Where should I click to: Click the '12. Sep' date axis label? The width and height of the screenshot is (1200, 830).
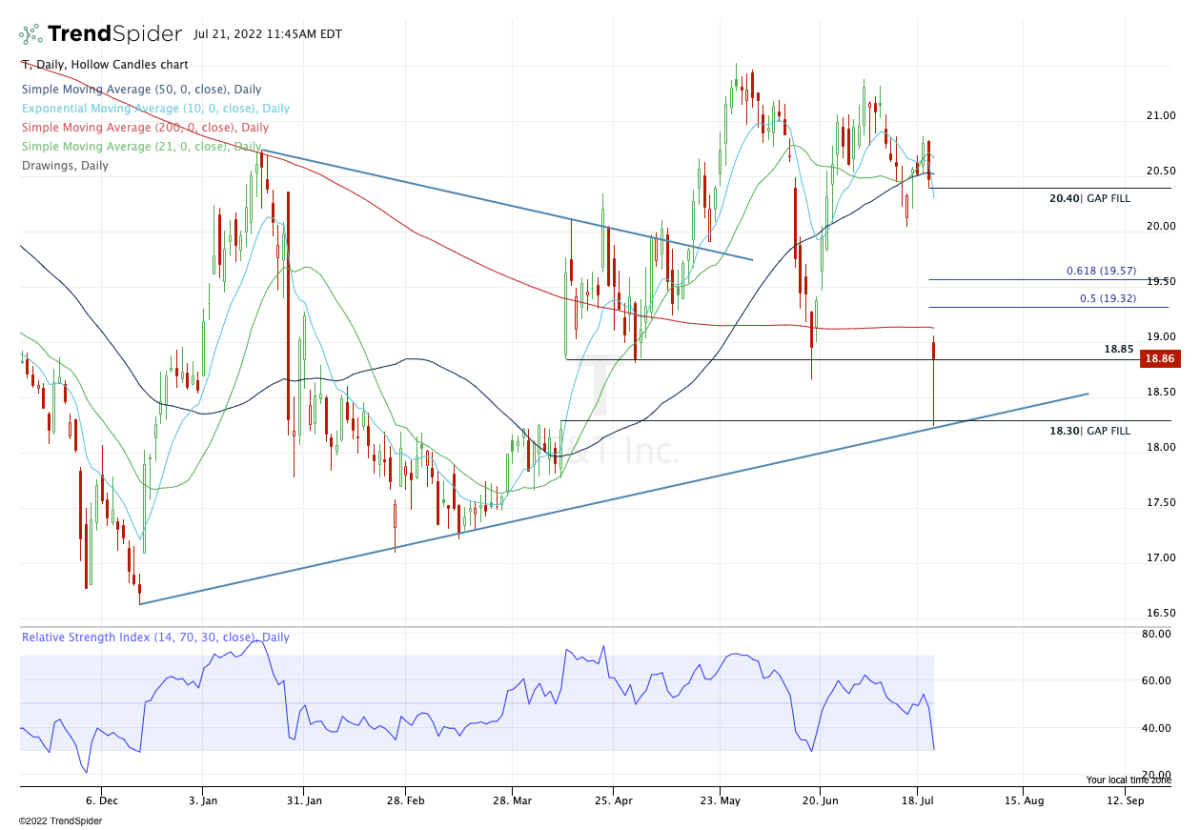pos(1125,801)
